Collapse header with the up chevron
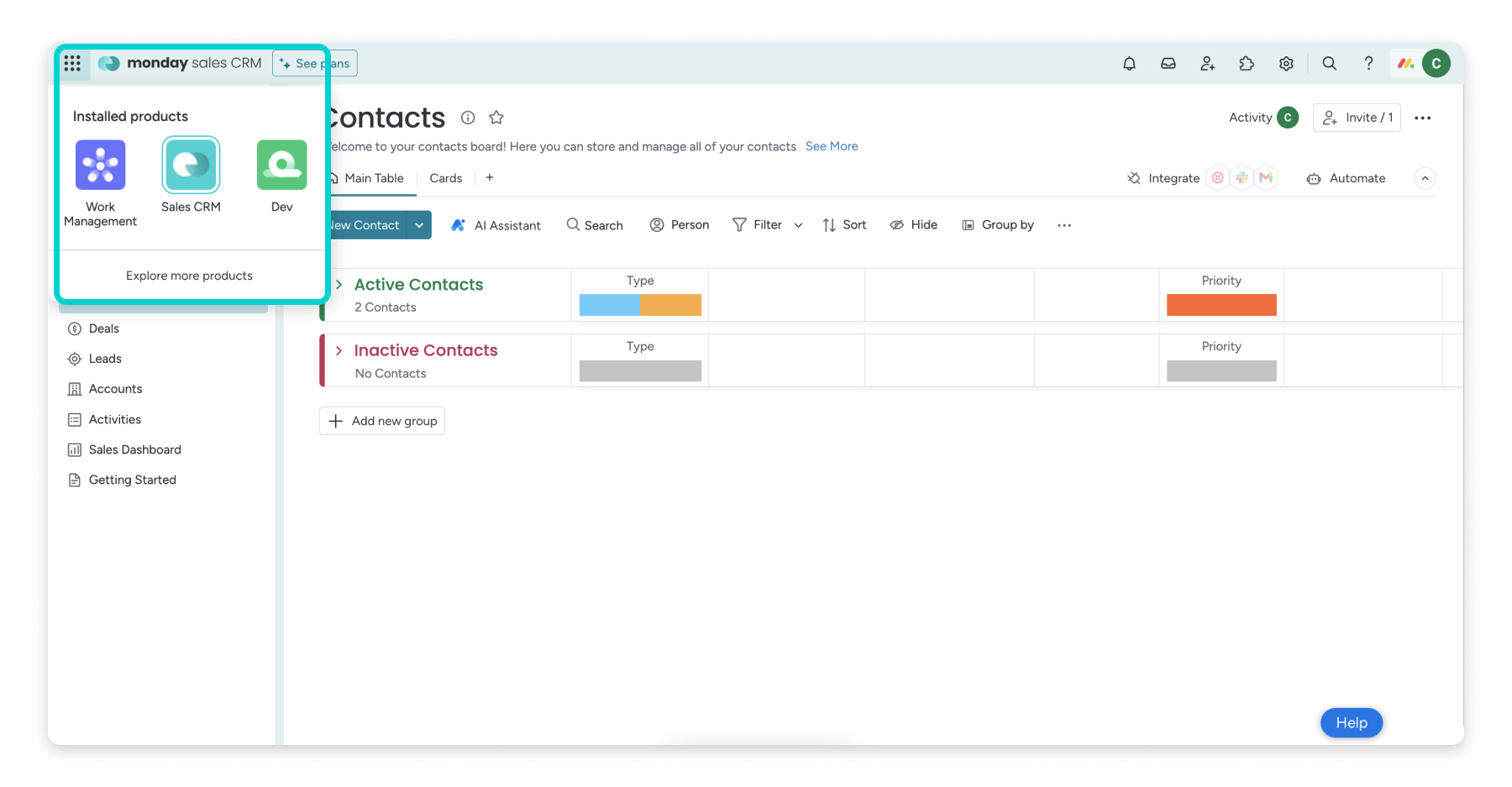This screenshot has height=787, width=1512. pyautogui.click(x=1425, y=178)
